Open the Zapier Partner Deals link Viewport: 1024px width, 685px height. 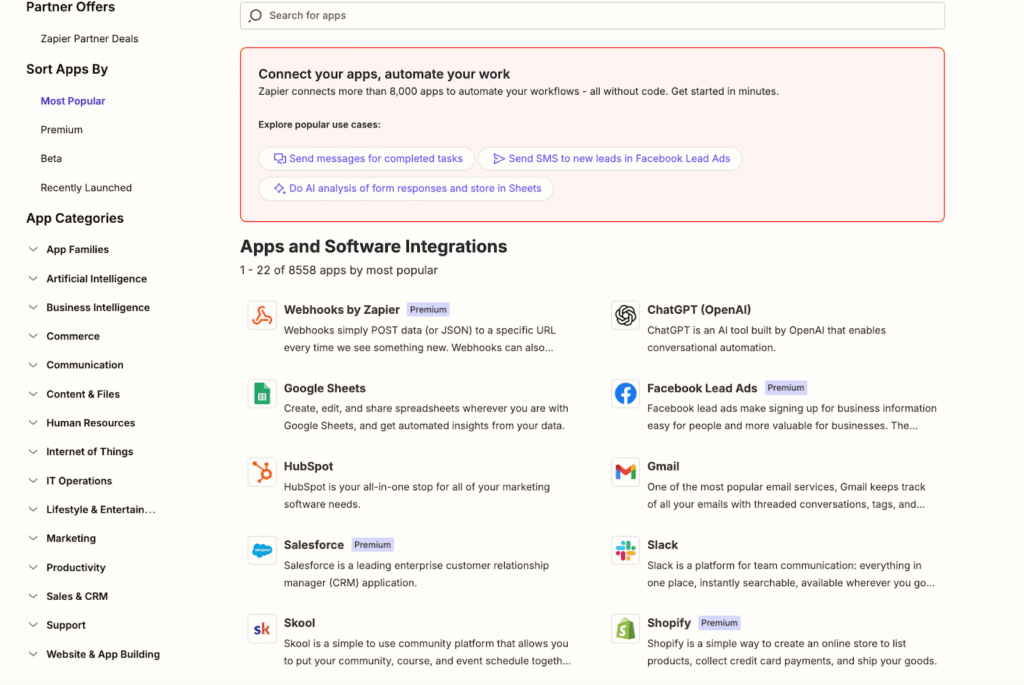[89, 39]
